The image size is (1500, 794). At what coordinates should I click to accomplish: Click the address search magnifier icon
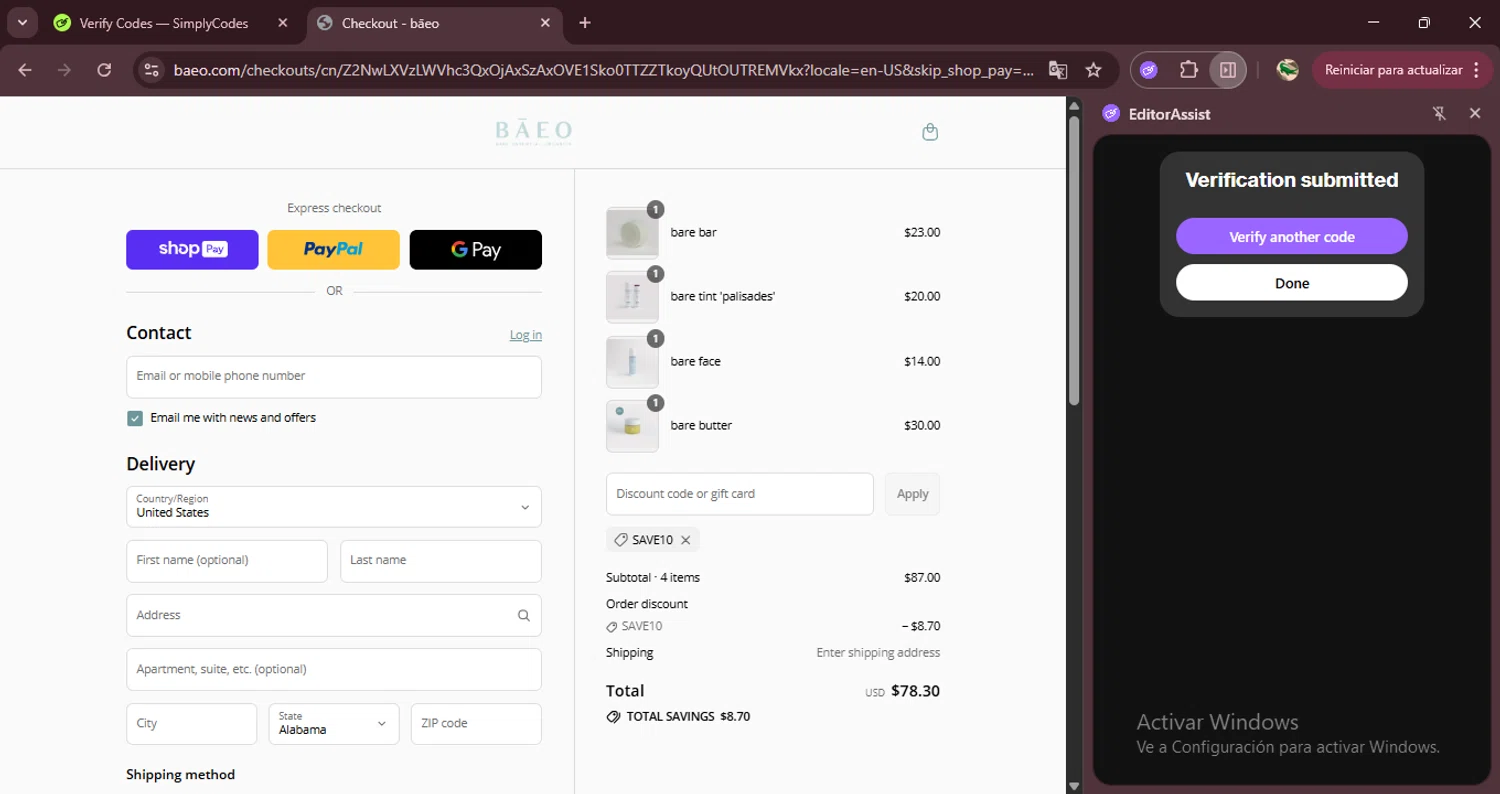523,616
